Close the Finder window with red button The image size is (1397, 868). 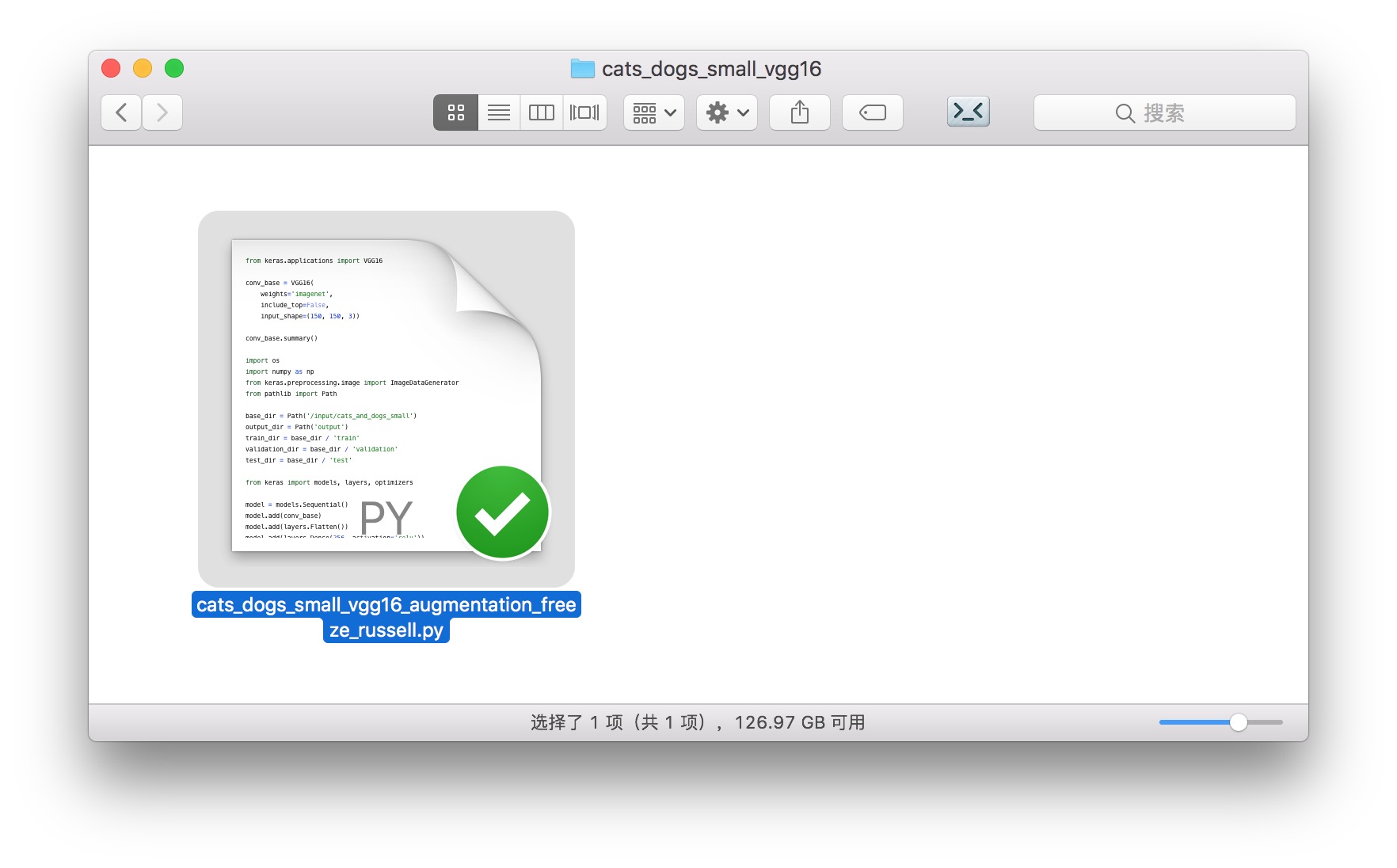pos(111,68)
